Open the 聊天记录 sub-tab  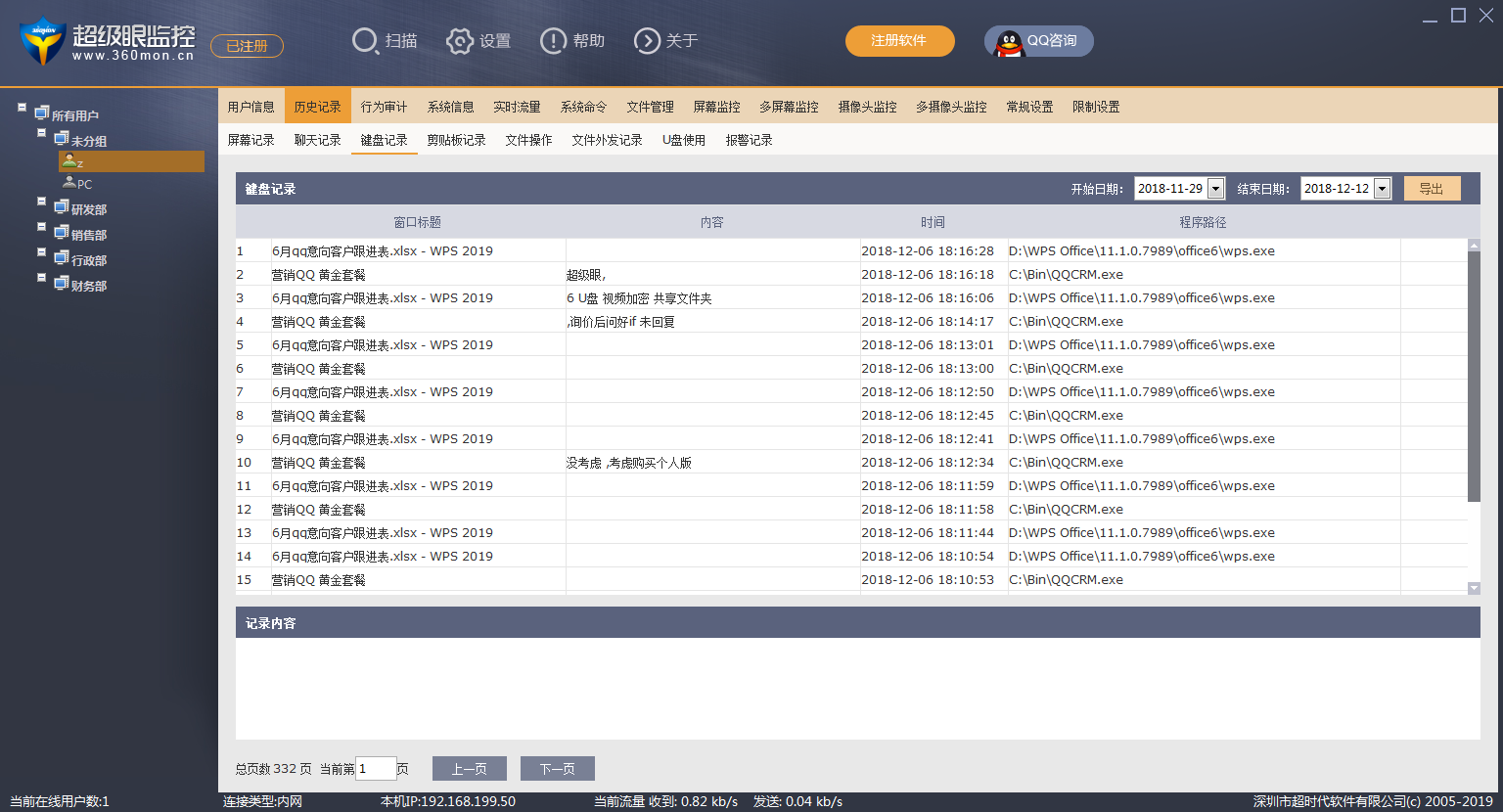click(317, 140)
